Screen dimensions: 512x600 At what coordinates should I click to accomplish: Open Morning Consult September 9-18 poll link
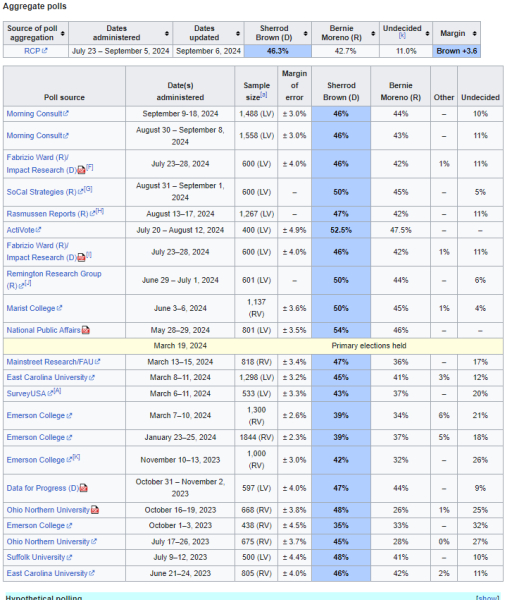38,114
